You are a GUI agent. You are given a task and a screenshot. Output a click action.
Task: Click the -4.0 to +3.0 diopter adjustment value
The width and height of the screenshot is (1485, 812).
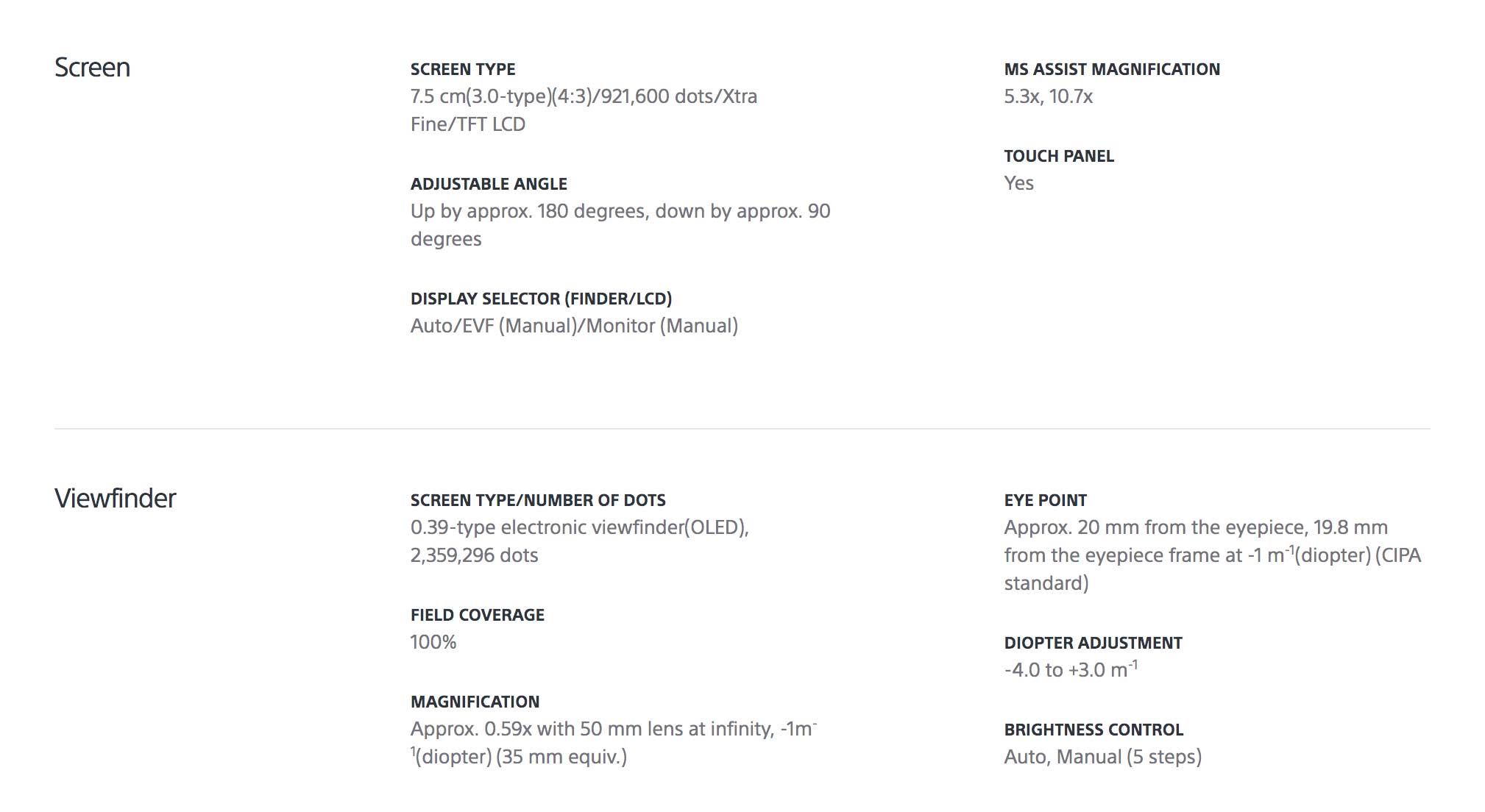point(1070,670)
